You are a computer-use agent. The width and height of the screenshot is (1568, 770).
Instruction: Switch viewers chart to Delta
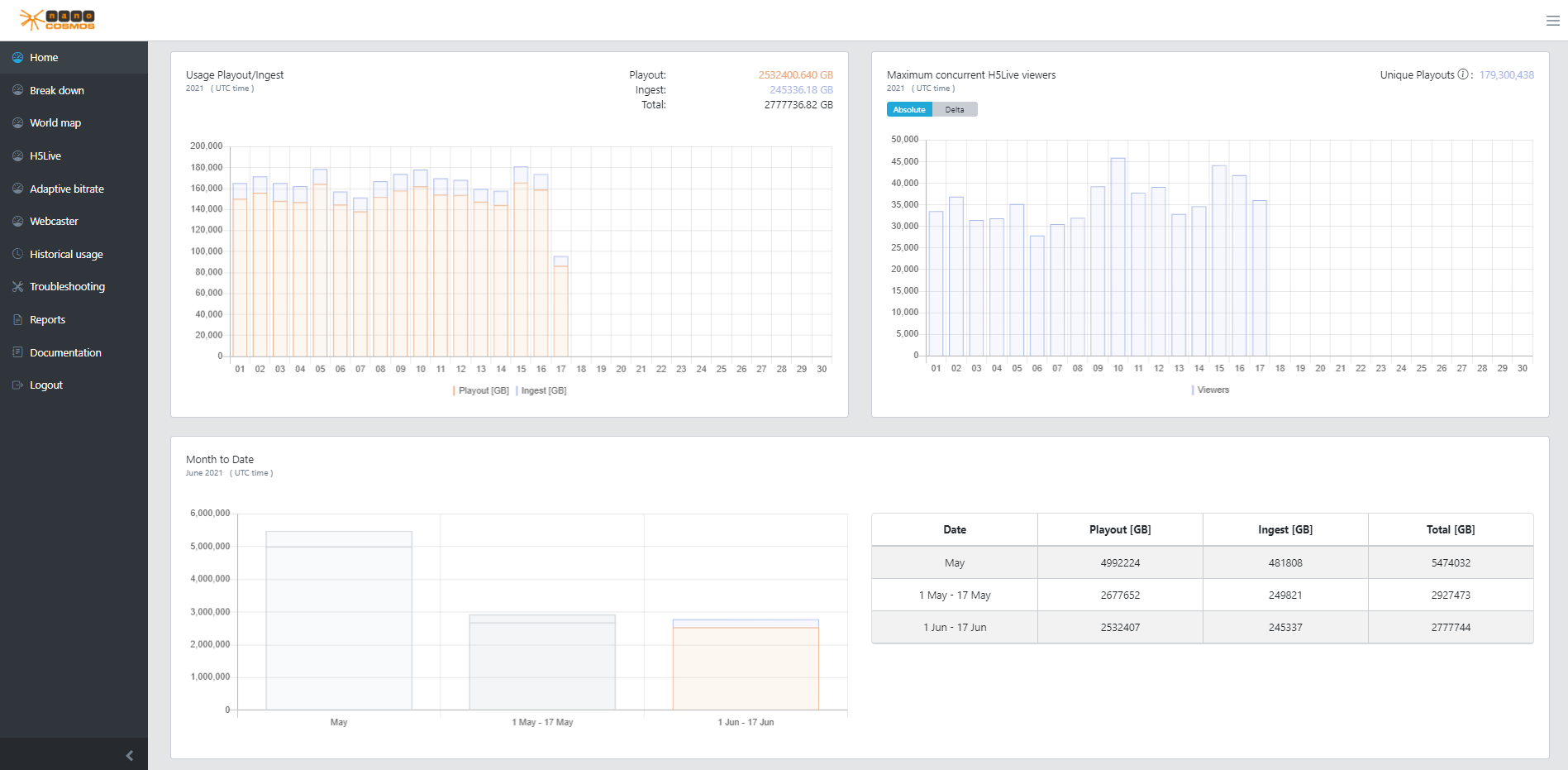pos(955,109)
